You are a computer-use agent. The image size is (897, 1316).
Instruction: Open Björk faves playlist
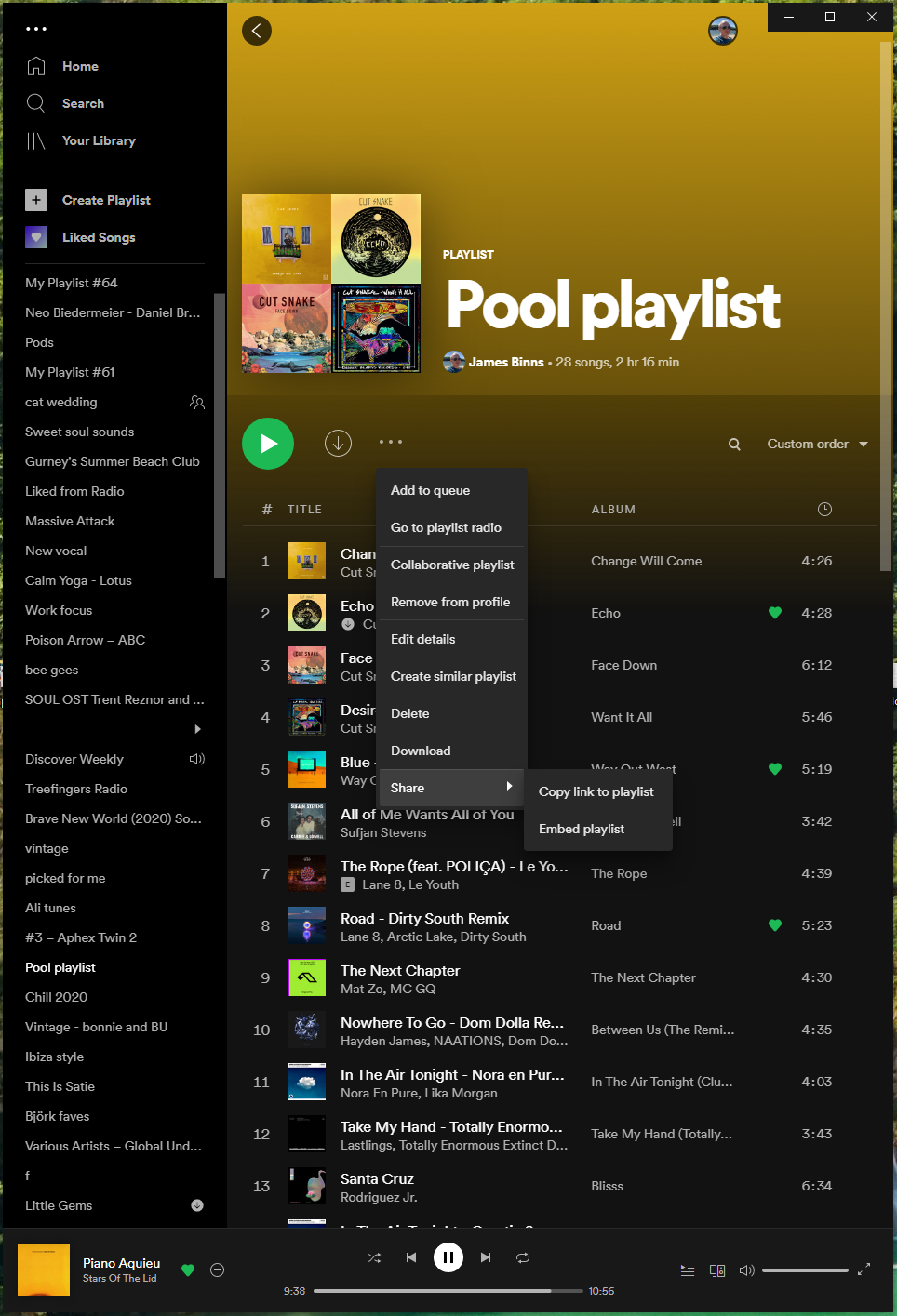tap(58, 1116)
